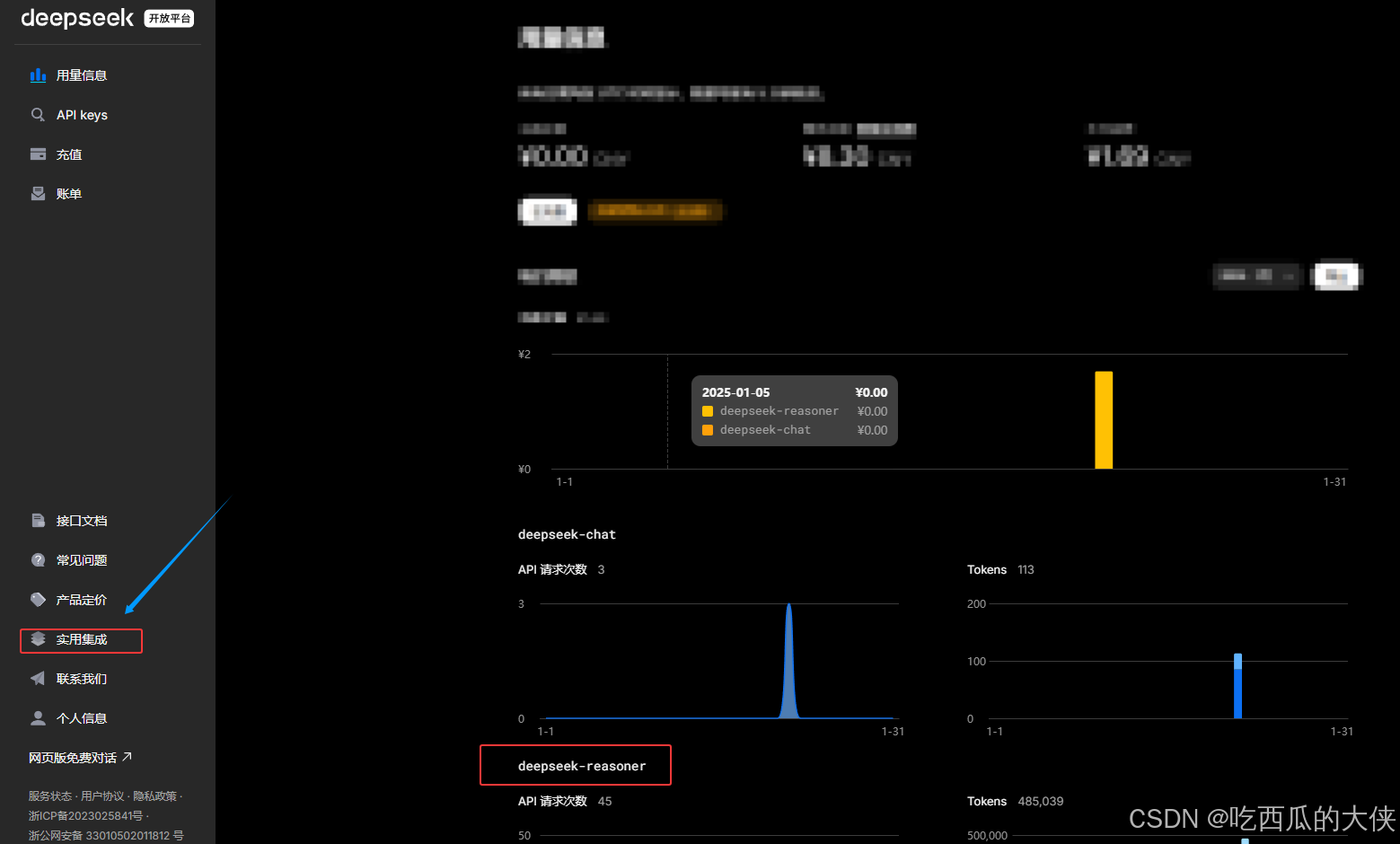
Task: Go to the 充值 page
Action: (x=69, y=154)
